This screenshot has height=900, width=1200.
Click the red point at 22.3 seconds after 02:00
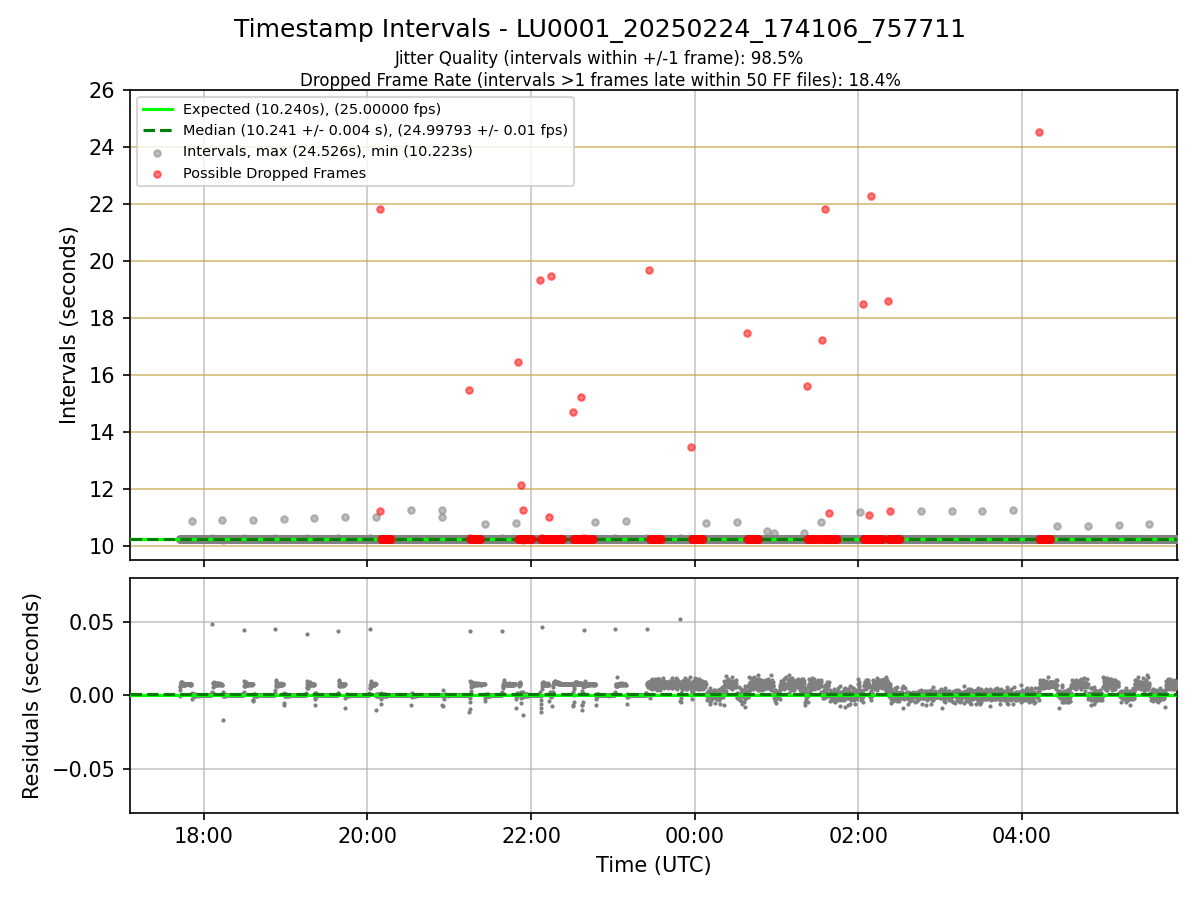pos(871,196)
